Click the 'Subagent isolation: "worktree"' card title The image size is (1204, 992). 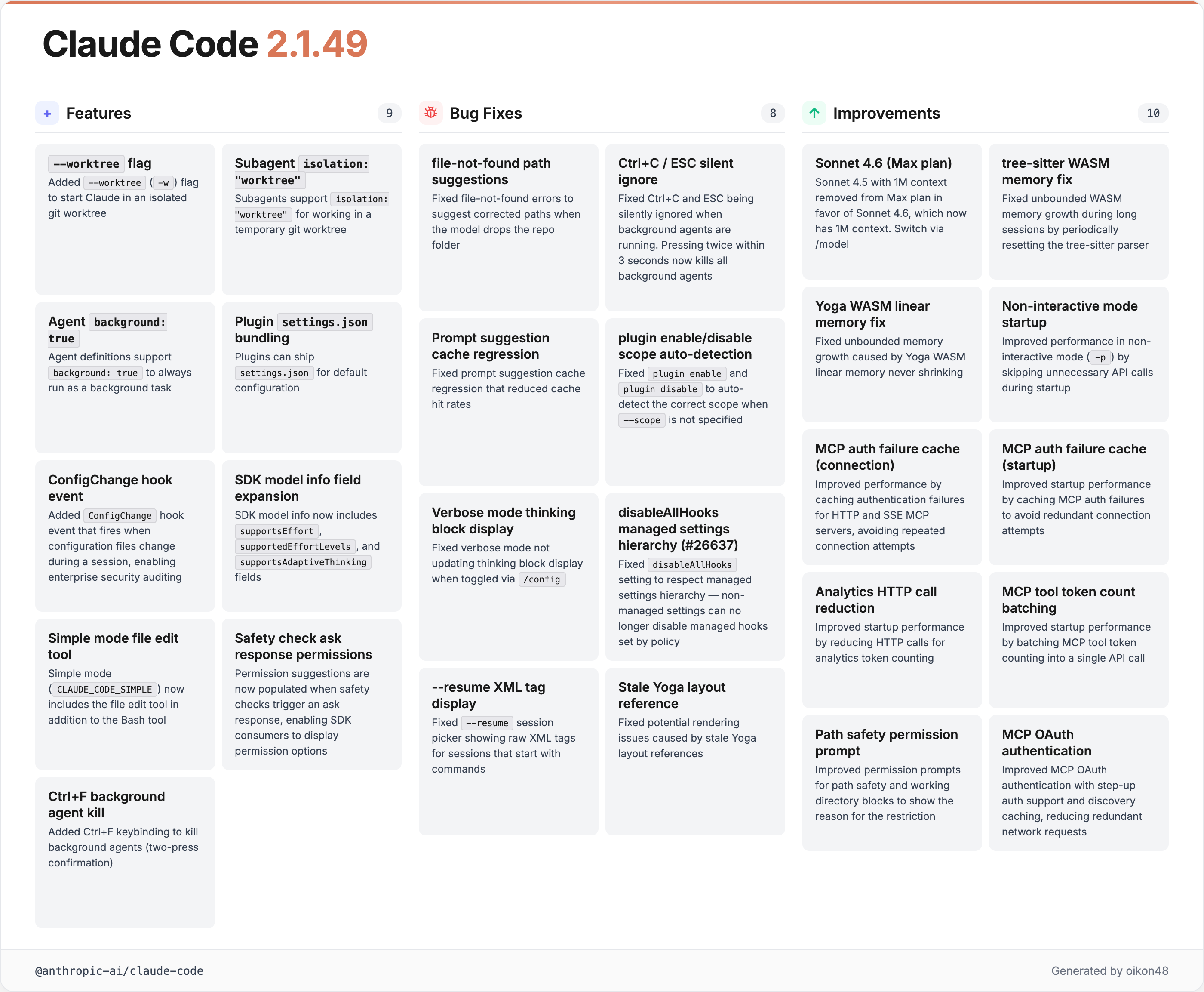coord(302,172)
